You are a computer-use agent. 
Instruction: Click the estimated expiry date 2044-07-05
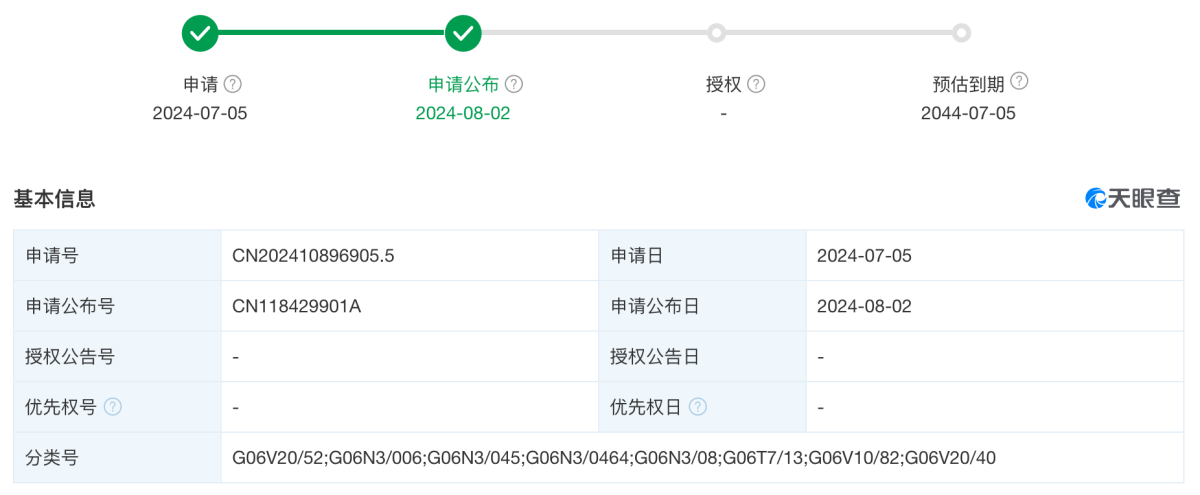pyautogui.click(x=968, y=113)
